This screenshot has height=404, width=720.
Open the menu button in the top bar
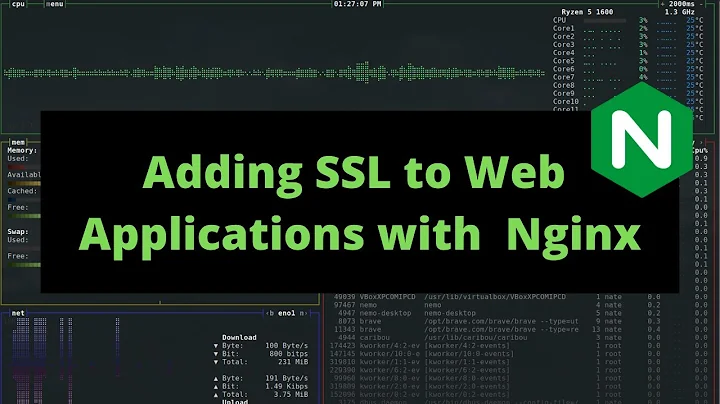(x=55, y=4)
